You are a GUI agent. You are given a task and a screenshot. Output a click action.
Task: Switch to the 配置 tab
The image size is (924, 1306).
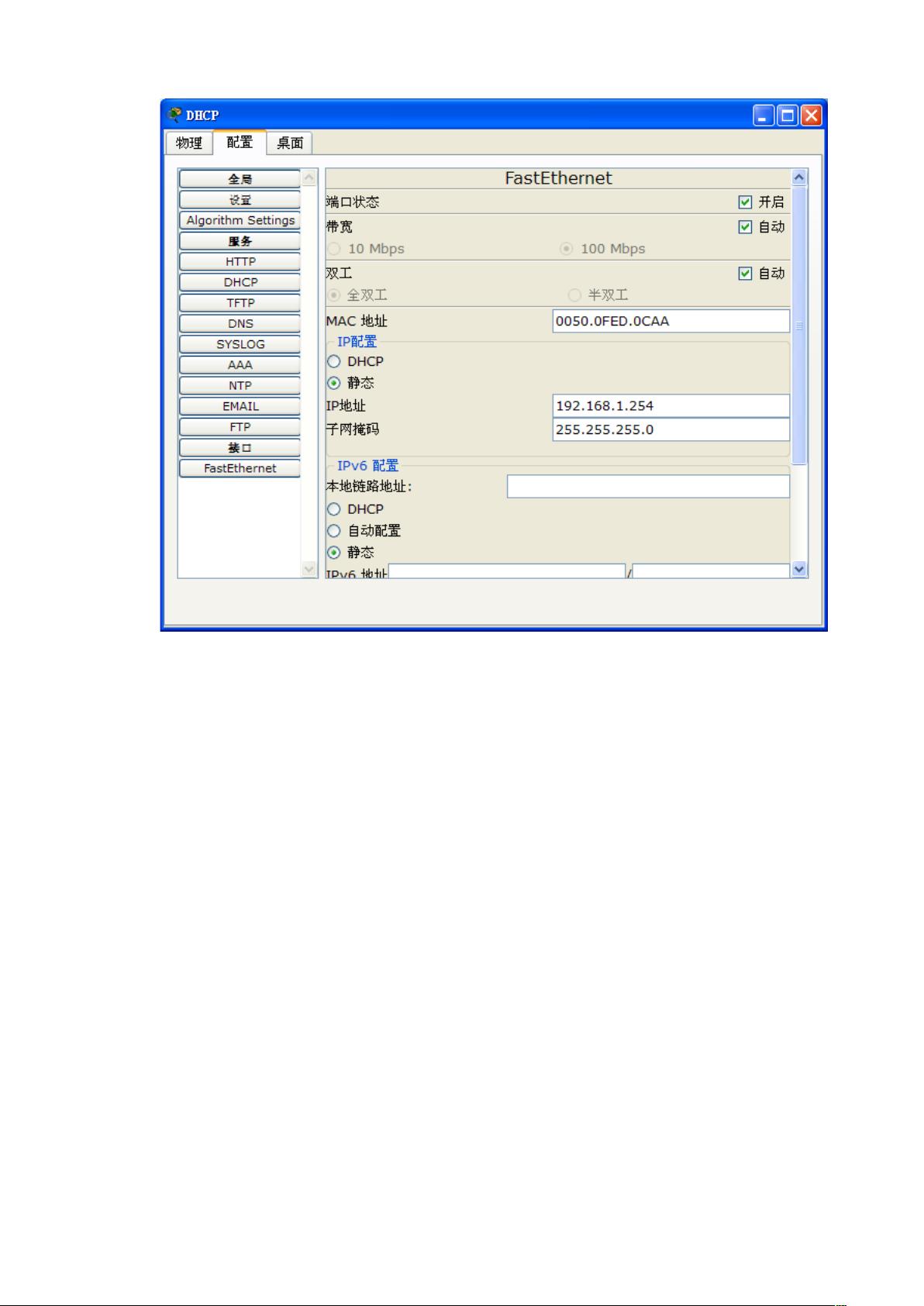point(240,142)
